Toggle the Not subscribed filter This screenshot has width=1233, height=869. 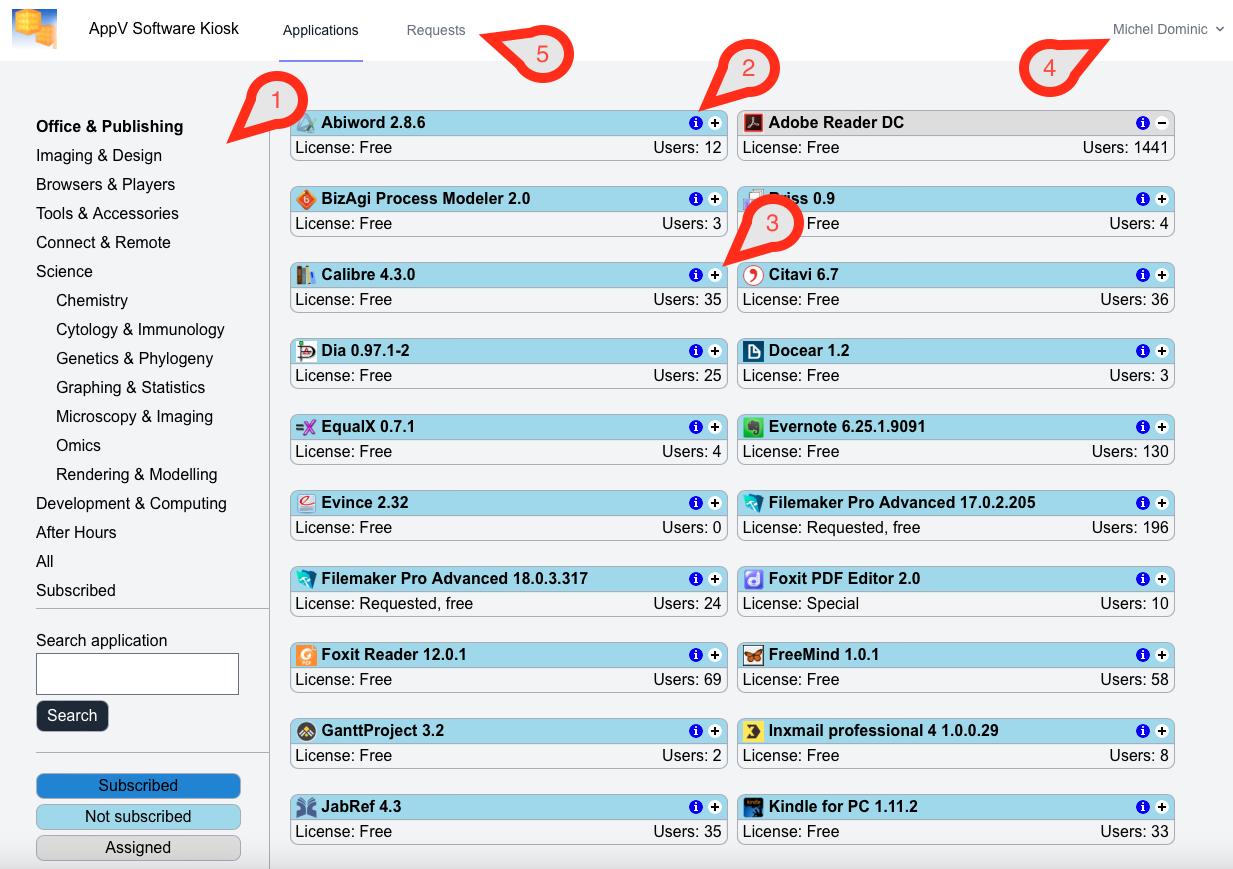138,816
